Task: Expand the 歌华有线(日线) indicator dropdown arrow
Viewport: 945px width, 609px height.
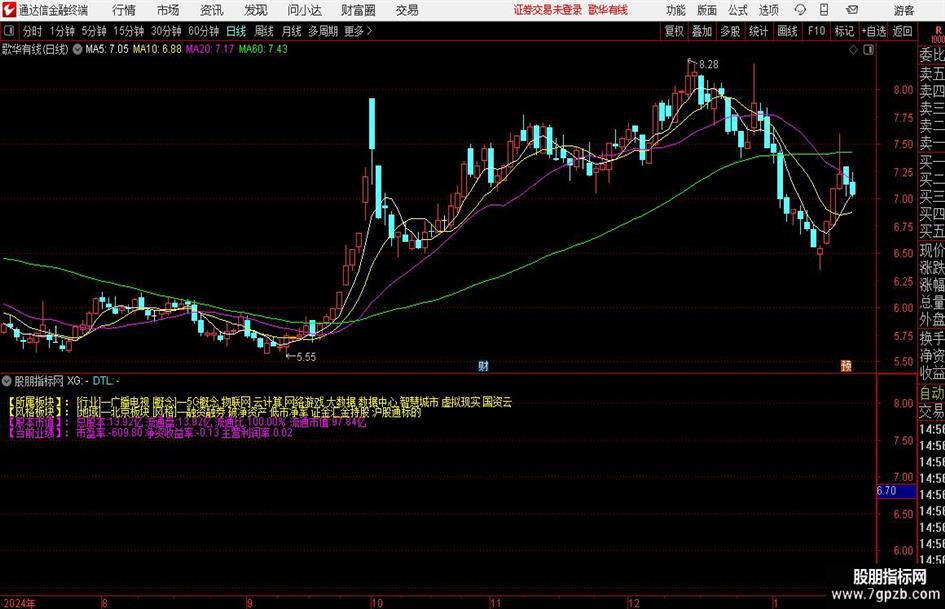Action: pos(77,49)
